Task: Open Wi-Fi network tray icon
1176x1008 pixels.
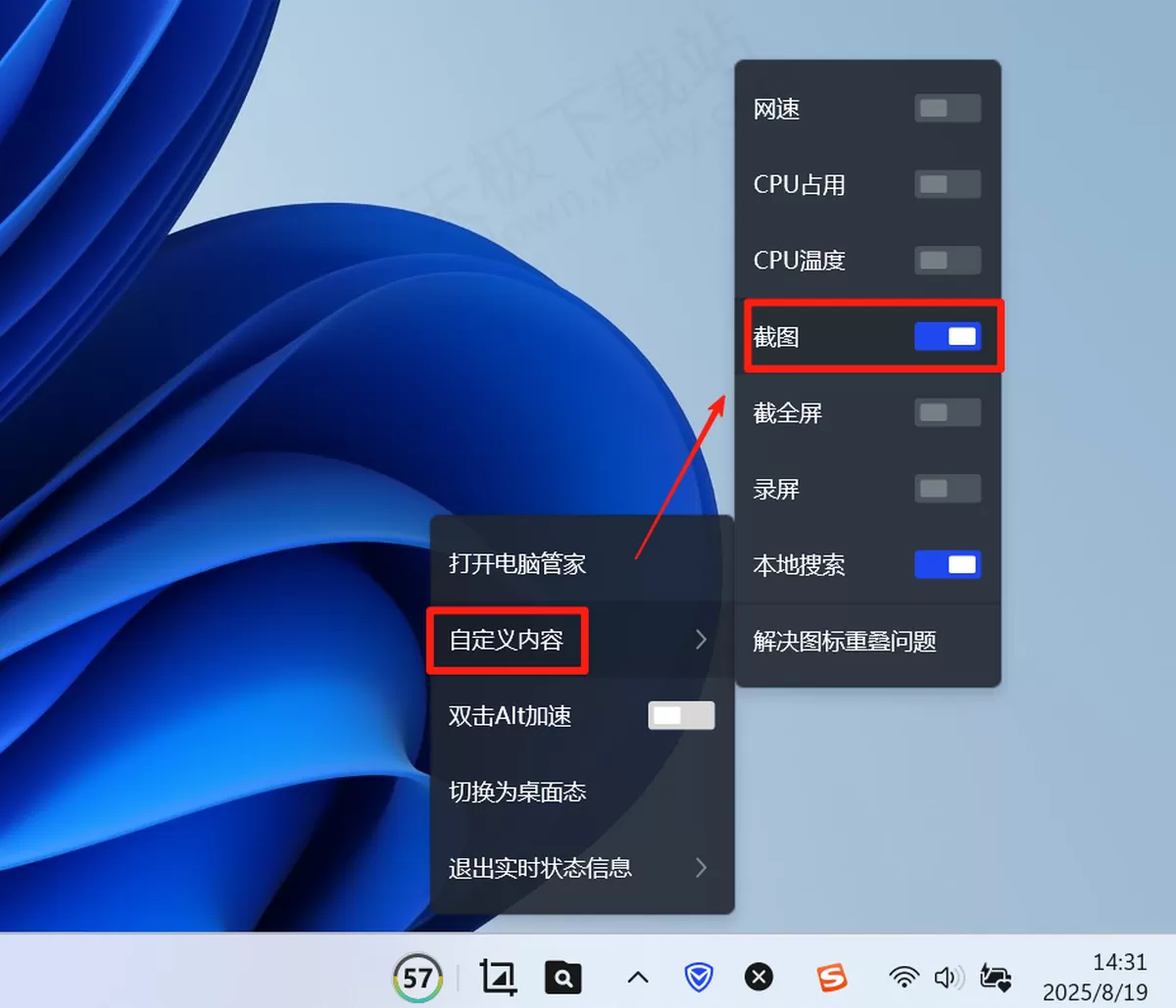Action: (x=904, y=977)
